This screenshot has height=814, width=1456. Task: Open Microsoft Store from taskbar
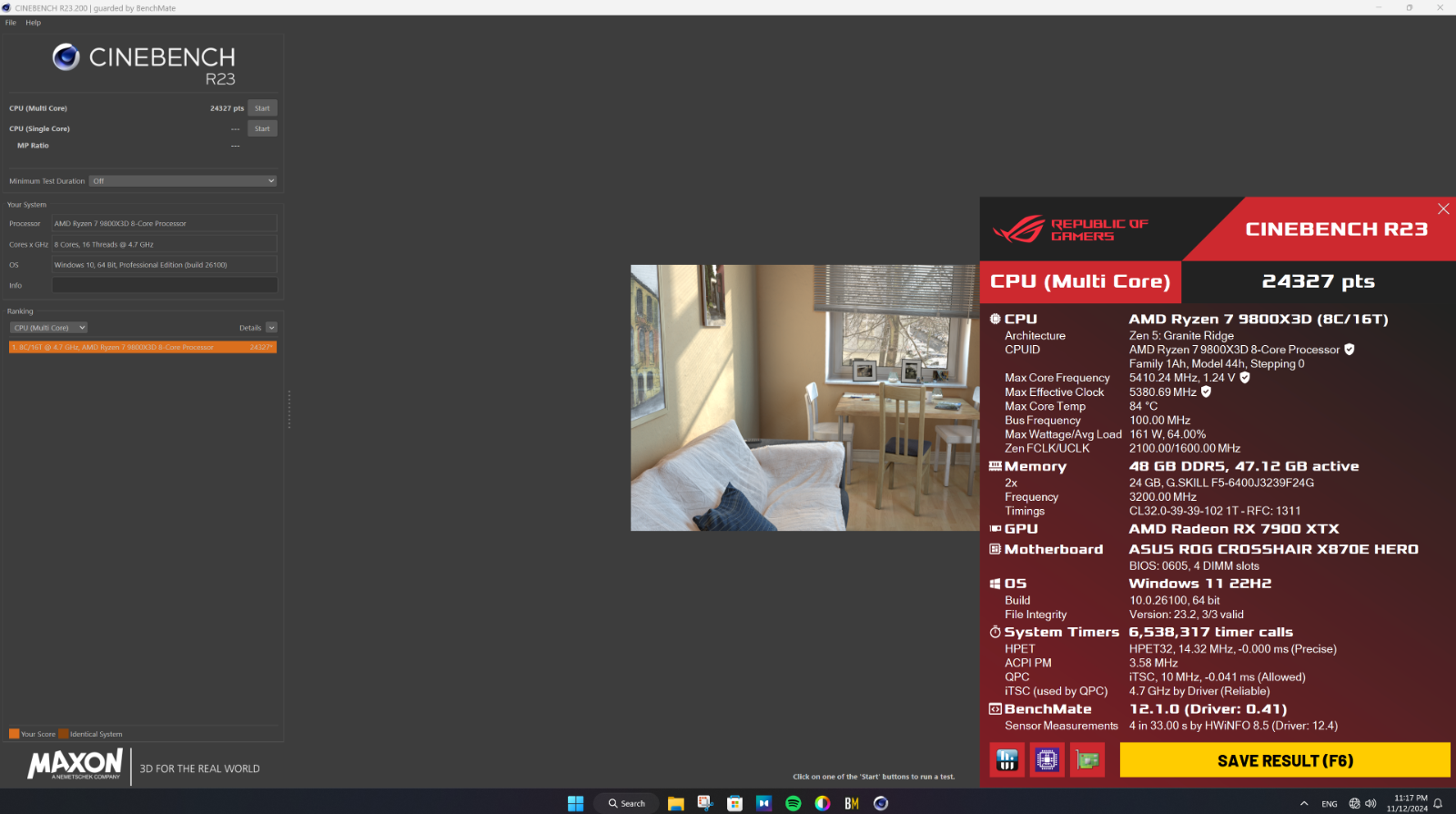click(734, 803)
